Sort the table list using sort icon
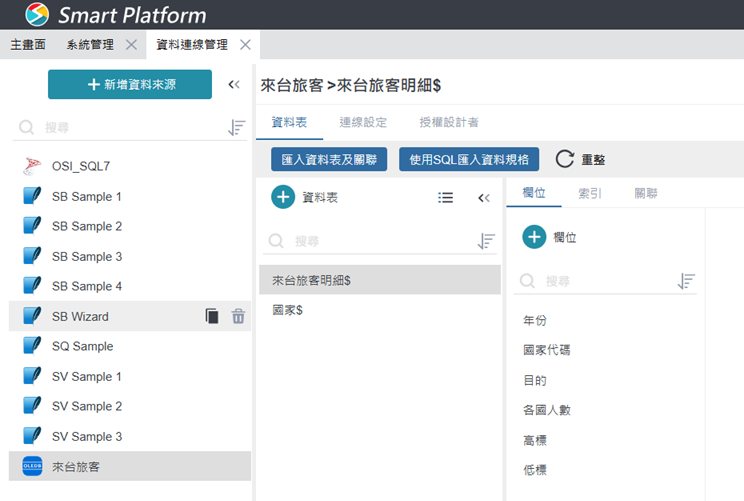Image resolution: width=744 pixels, height=501 pixels. (x=486, y=241)
